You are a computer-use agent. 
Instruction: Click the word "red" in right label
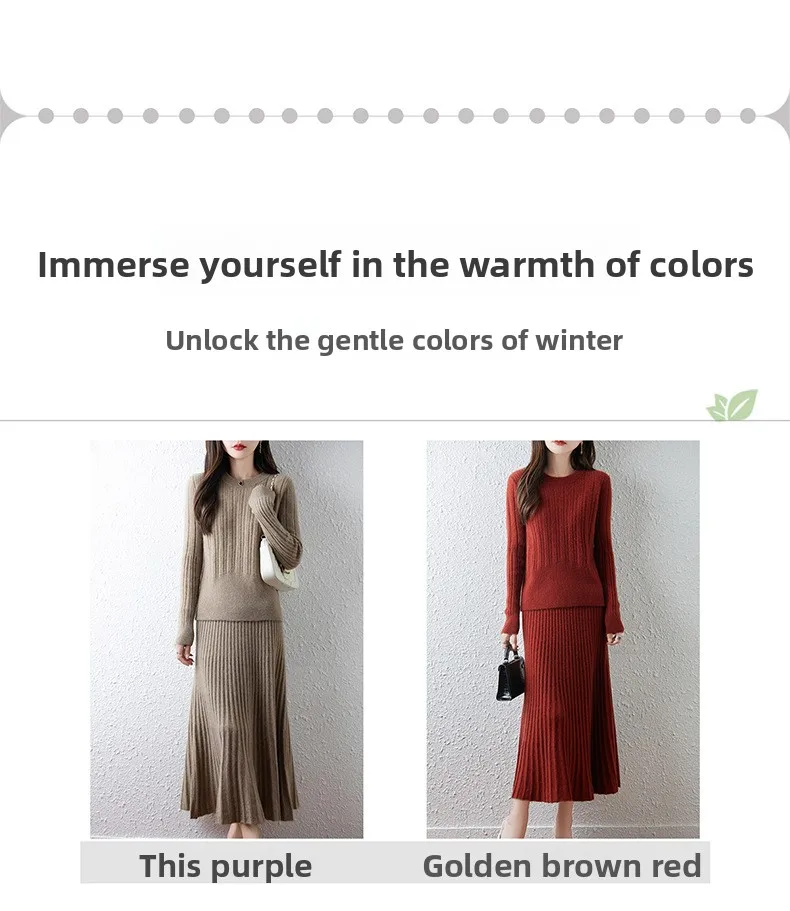(x=677, y=866)
